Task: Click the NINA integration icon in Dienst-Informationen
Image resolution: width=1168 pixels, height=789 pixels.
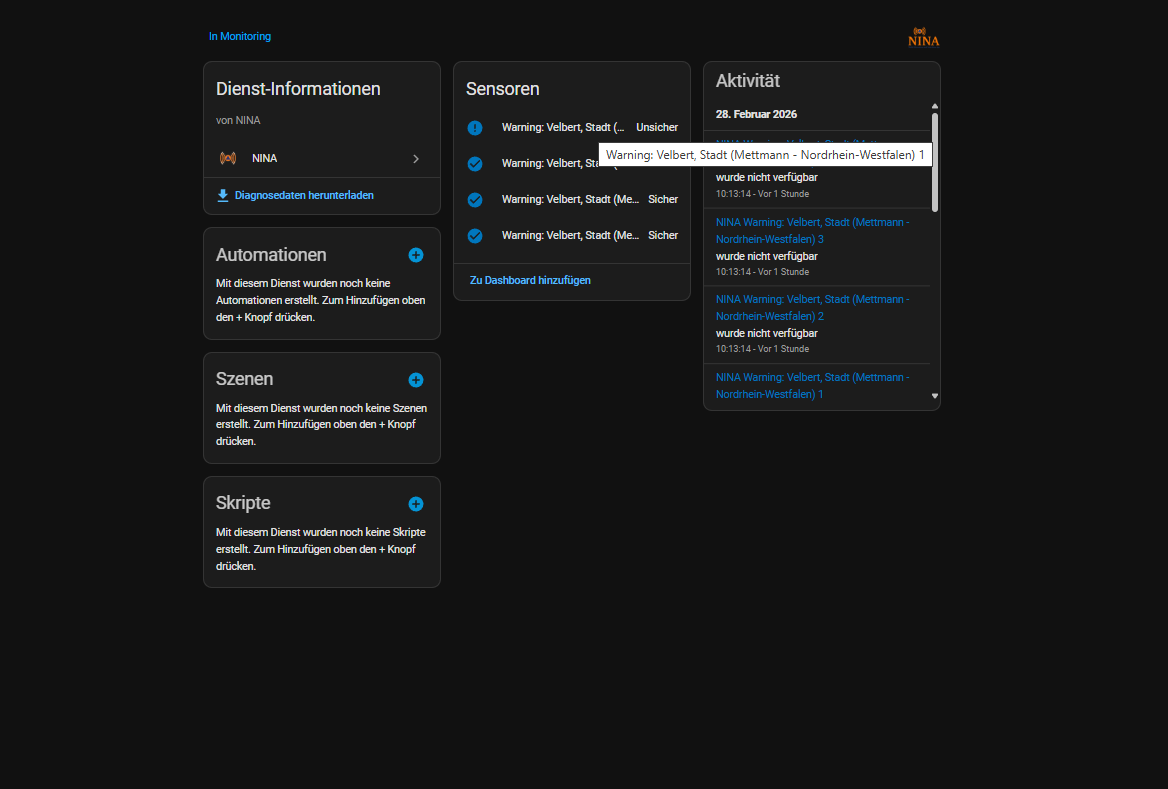Action: point(228,158)
